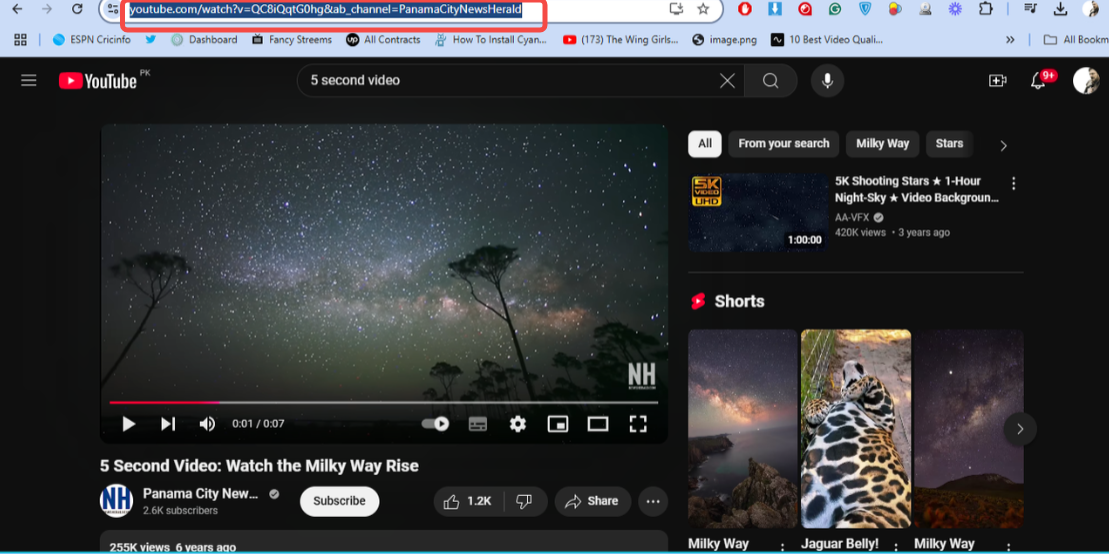
Task: Open the ESPN Cricinfo bookmark
Action: (x=91, y=40)
